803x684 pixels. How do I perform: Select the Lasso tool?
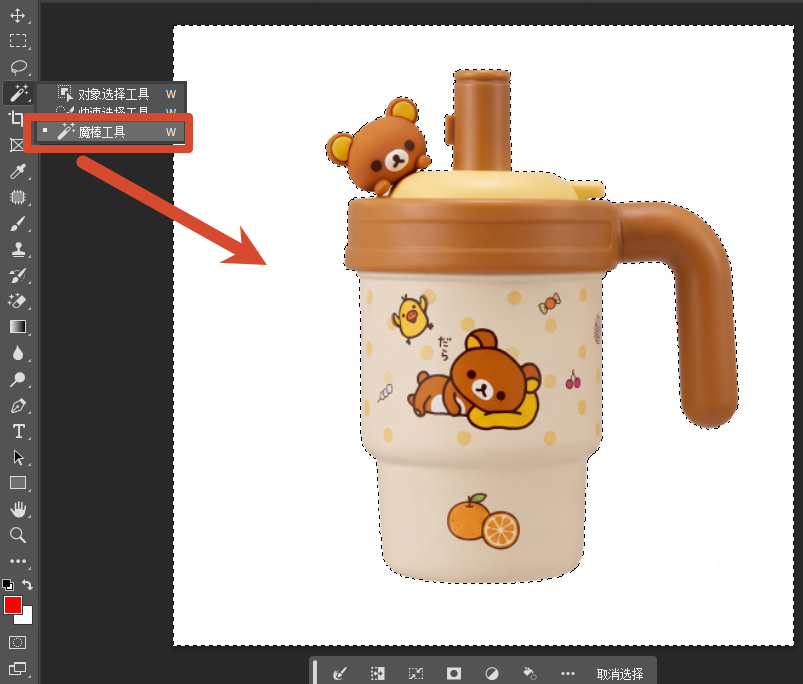click(18, 67)
